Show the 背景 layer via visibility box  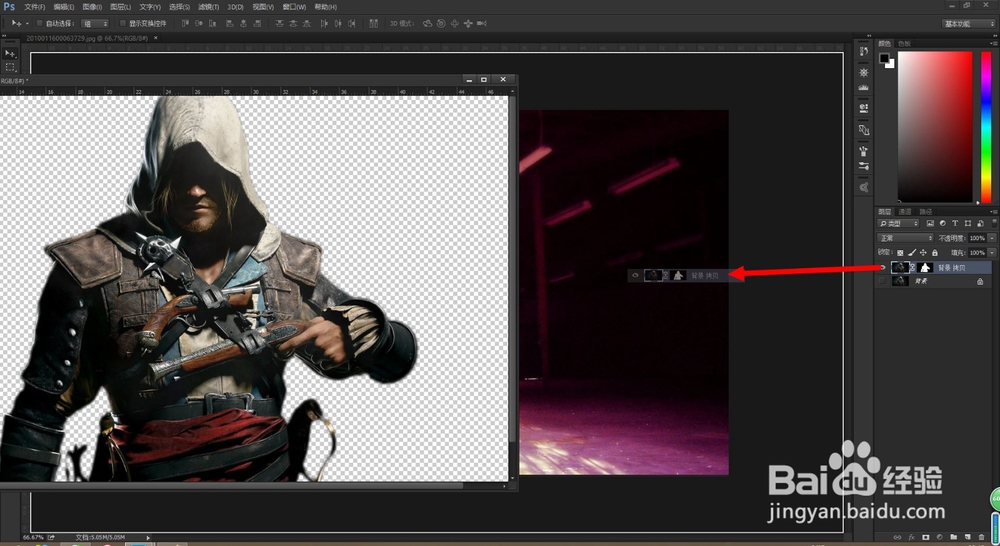click(x=882, y=281)
